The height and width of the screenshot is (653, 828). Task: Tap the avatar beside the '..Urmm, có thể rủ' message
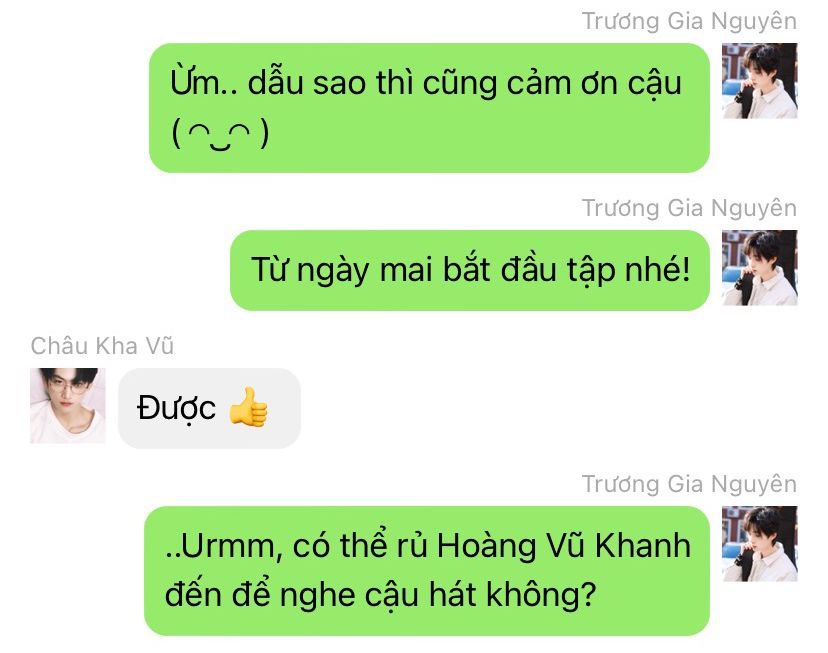tap(760, 544)
